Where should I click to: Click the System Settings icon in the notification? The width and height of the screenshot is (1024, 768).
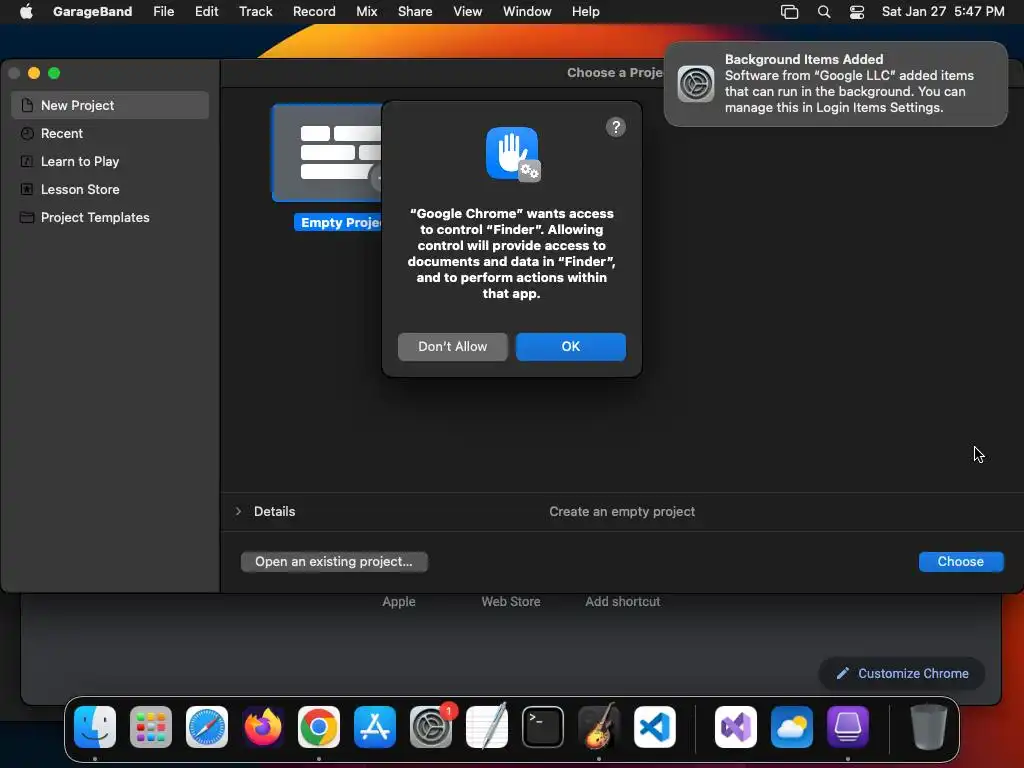pyautogui.click(x=696, y=84)
